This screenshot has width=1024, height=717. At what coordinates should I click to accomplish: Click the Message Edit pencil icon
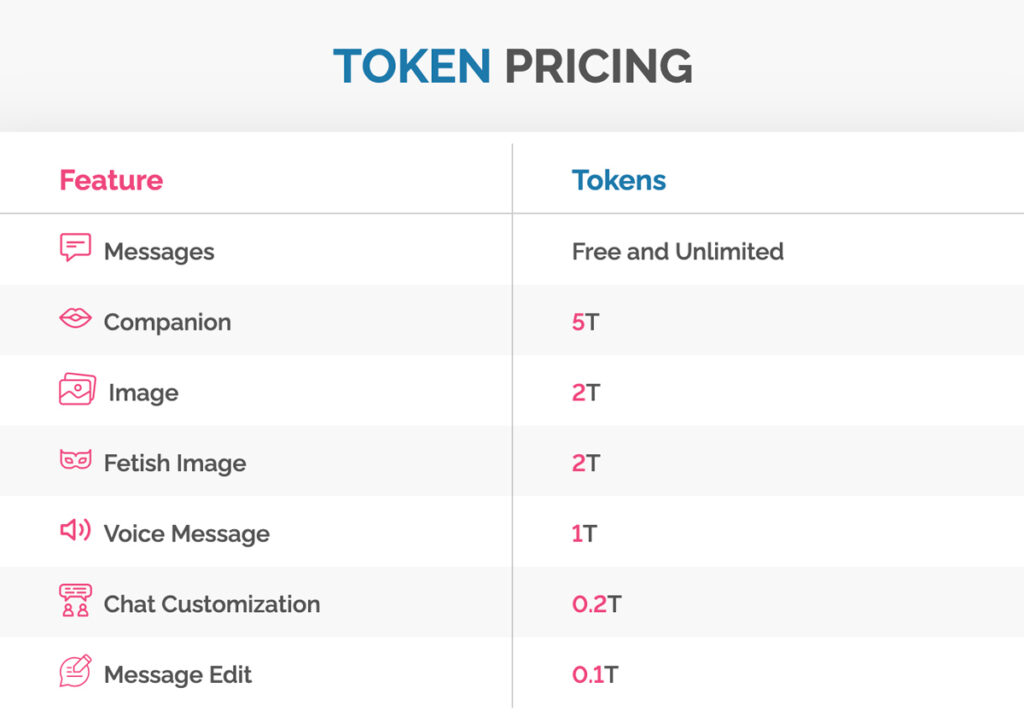(75, 671)
